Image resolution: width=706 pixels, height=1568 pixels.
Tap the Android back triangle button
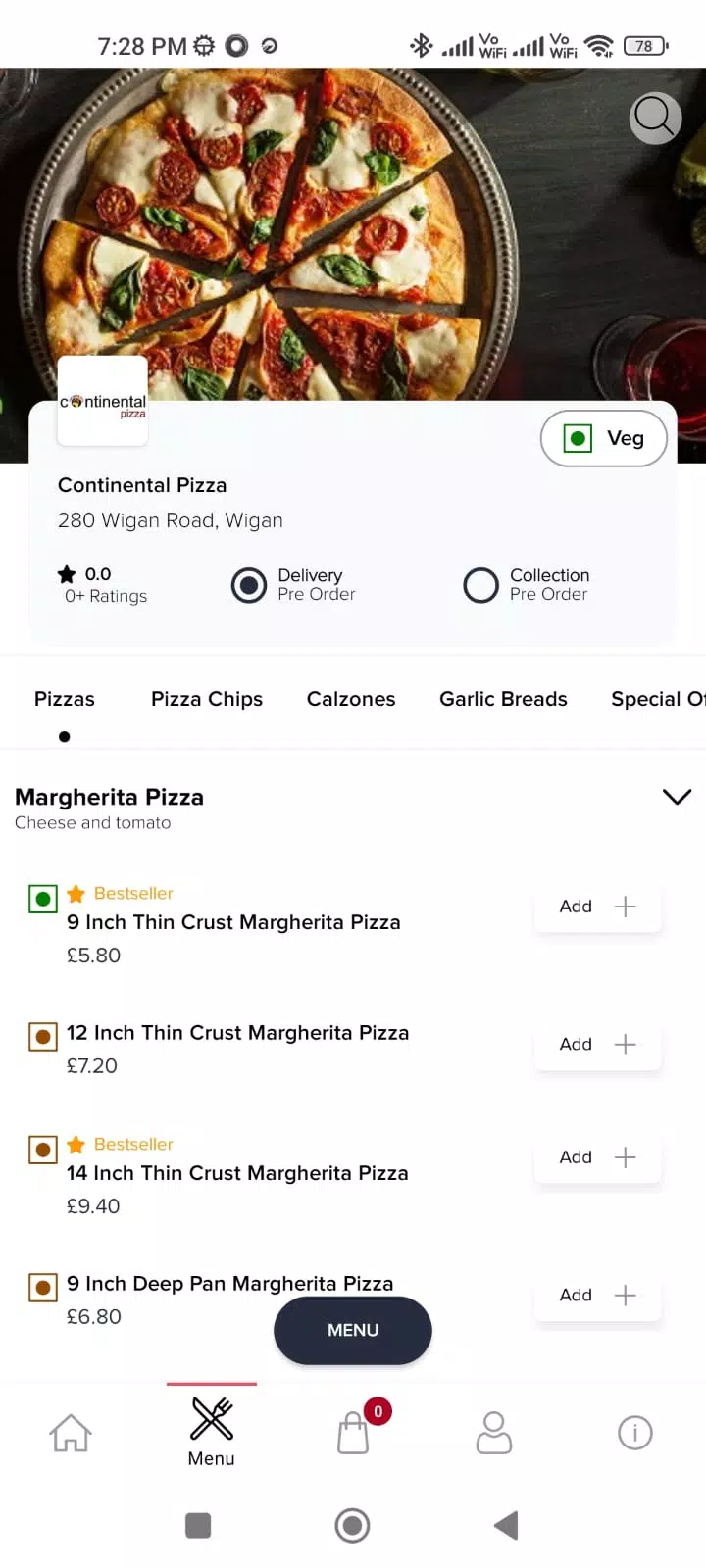point(506,1525)
